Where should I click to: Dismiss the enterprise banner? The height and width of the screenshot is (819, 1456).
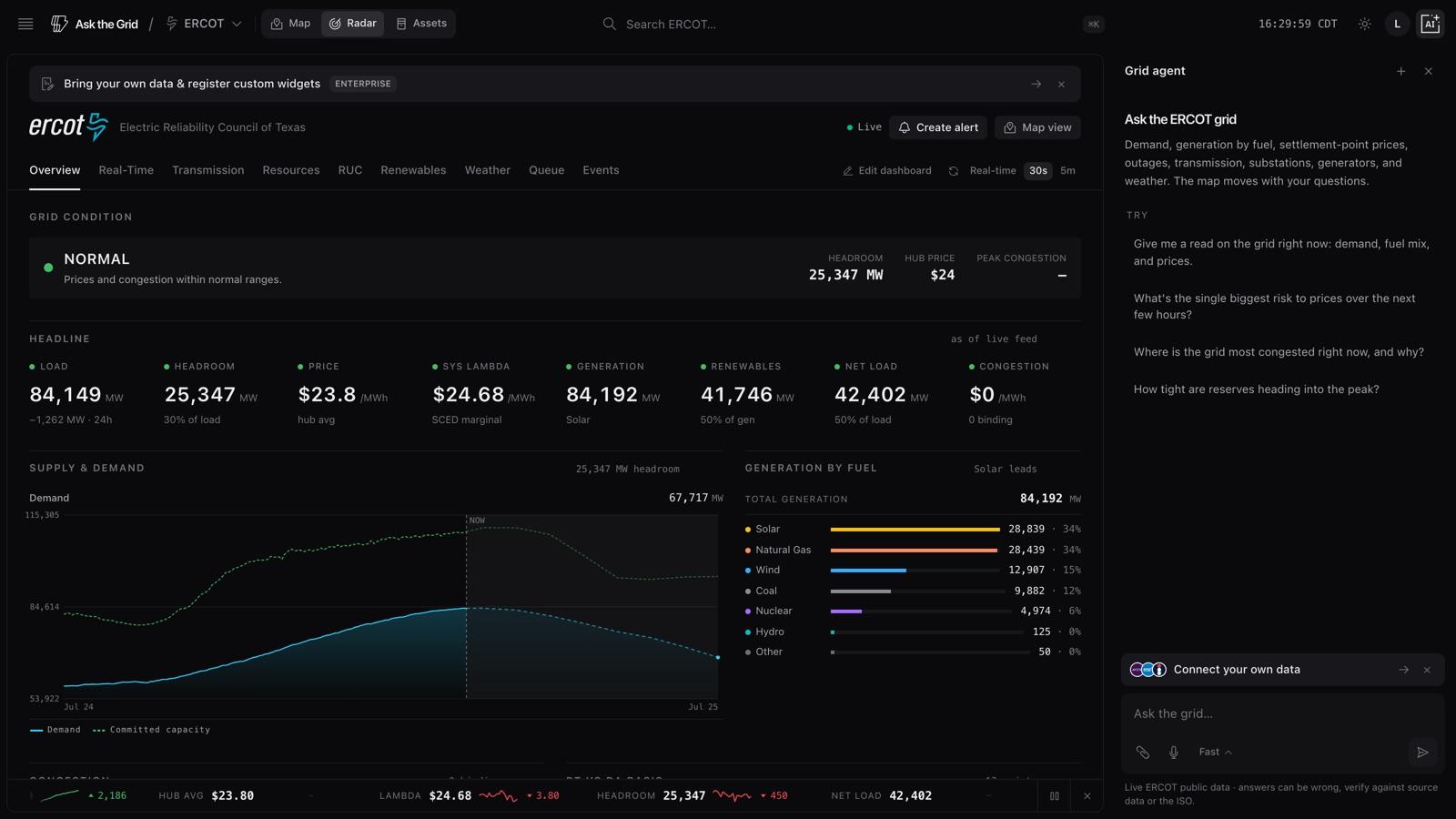(x=1061, y=84)
